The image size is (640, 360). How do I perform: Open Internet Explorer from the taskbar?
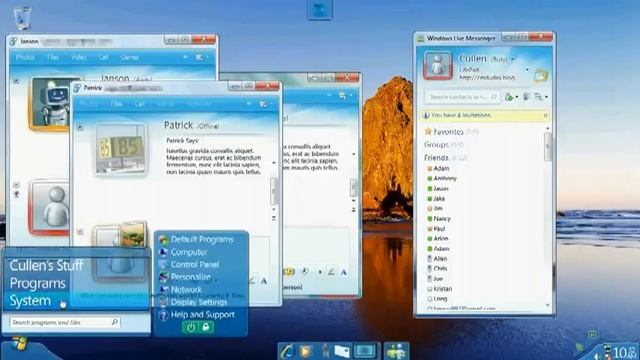click(x=289, y=351)
